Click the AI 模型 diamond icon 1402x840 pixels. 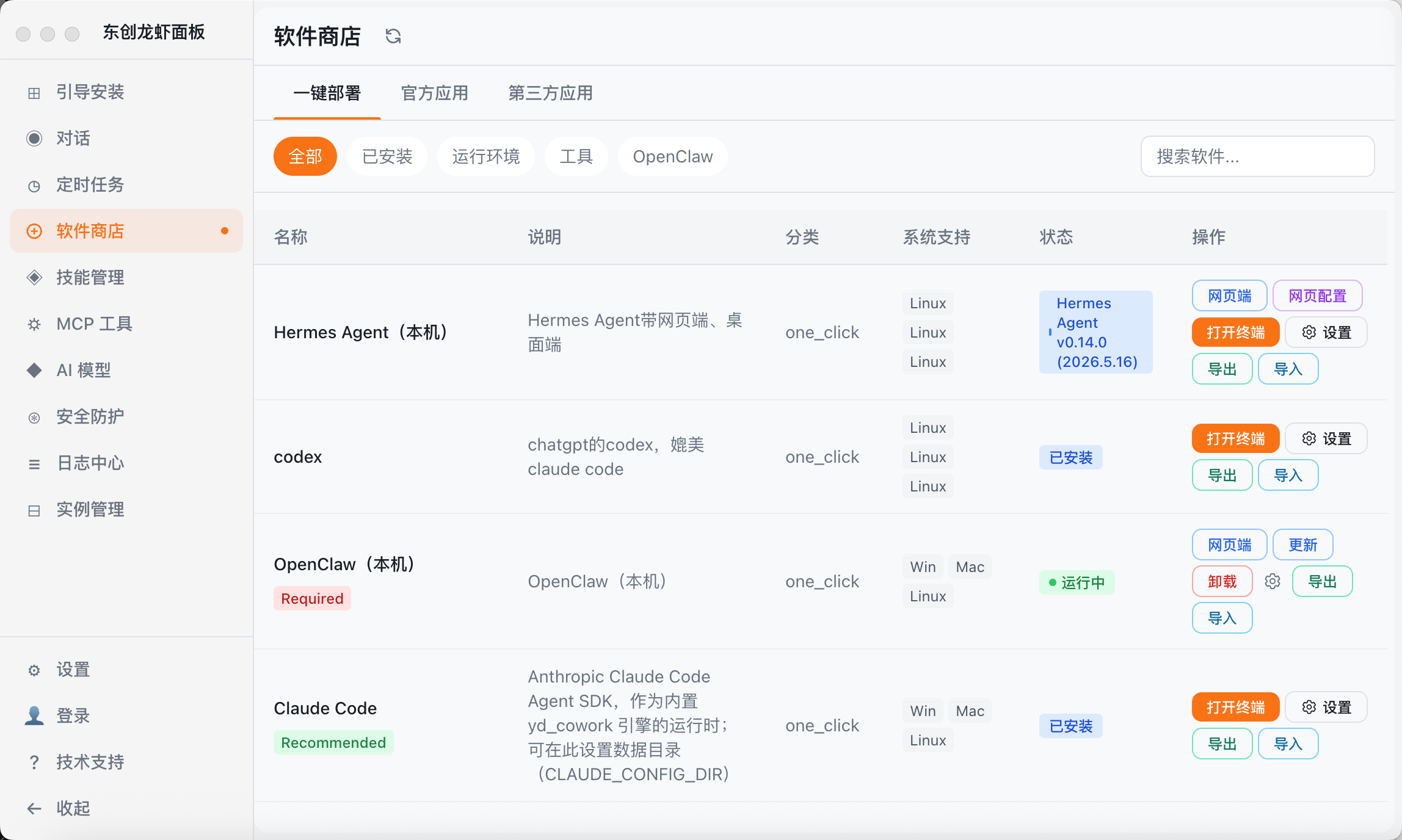34,371
